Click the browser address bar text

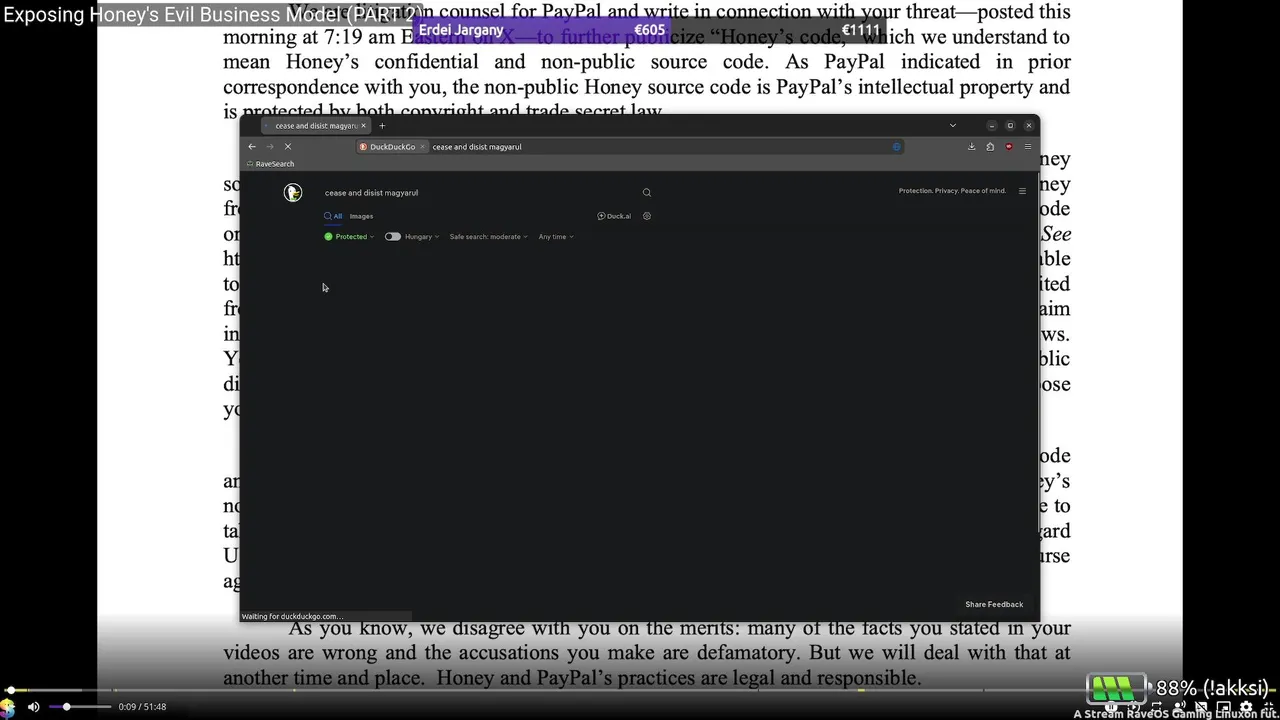point(477,147)
